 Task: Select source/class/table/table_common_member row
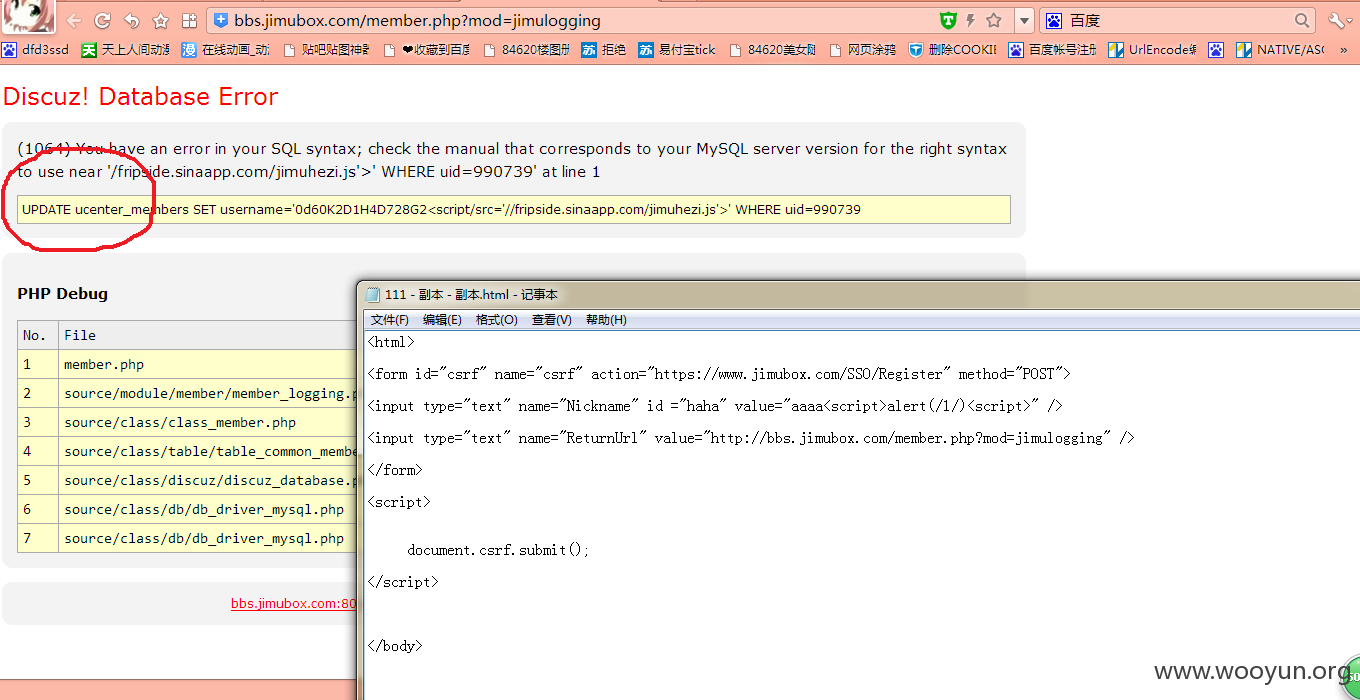tap(210, 451)
